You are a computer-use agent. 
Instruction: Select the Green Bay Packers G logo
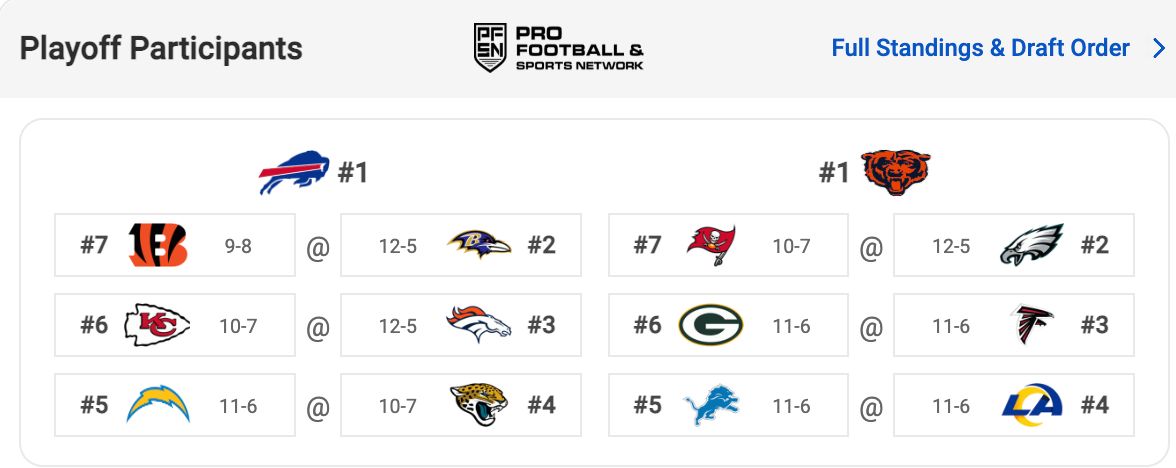click(711, 325)
